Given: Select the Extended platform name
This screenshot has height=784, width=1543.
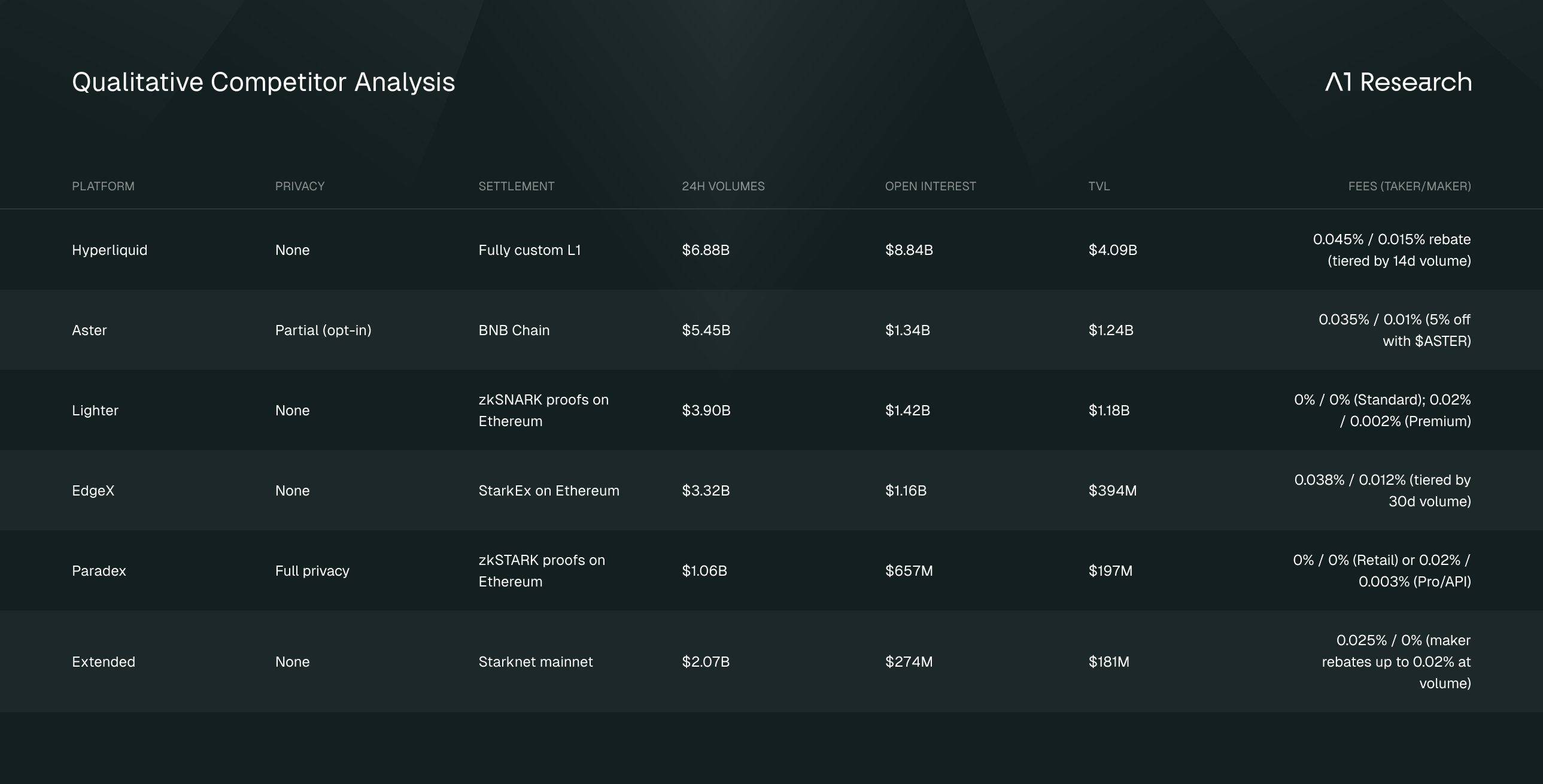Looking at the screenshot, I should tap(103, 662).
